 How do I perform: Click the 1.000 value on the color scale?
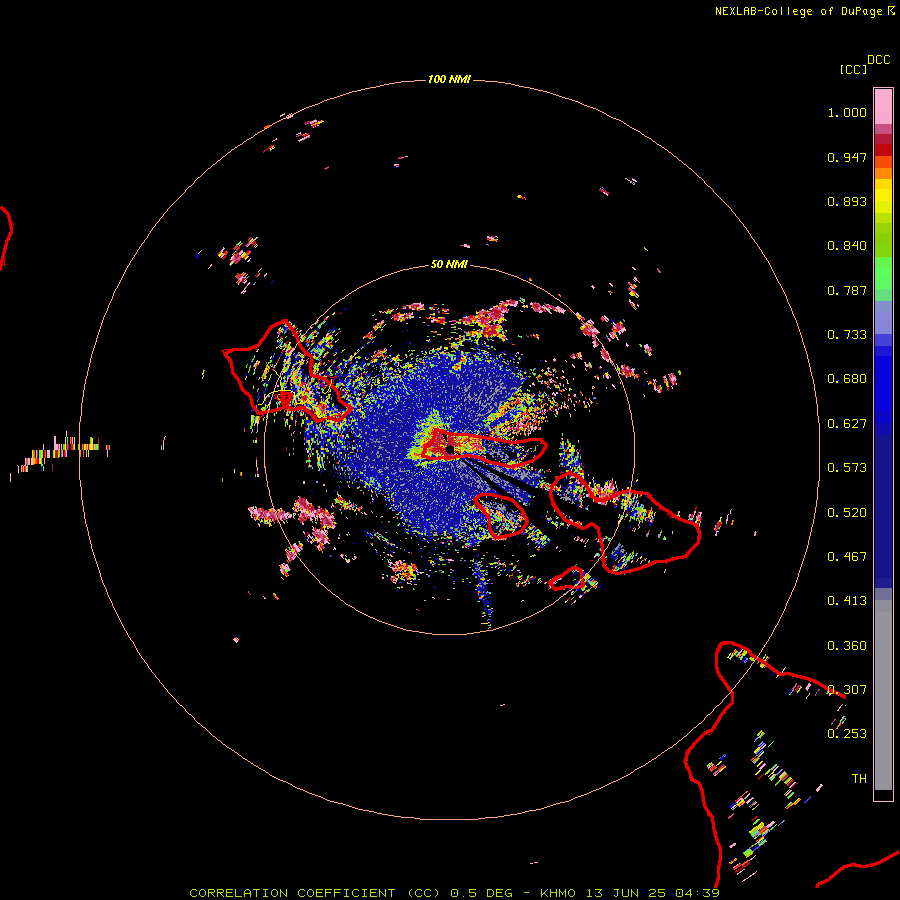pyautogui.click(x=847, y=112)
